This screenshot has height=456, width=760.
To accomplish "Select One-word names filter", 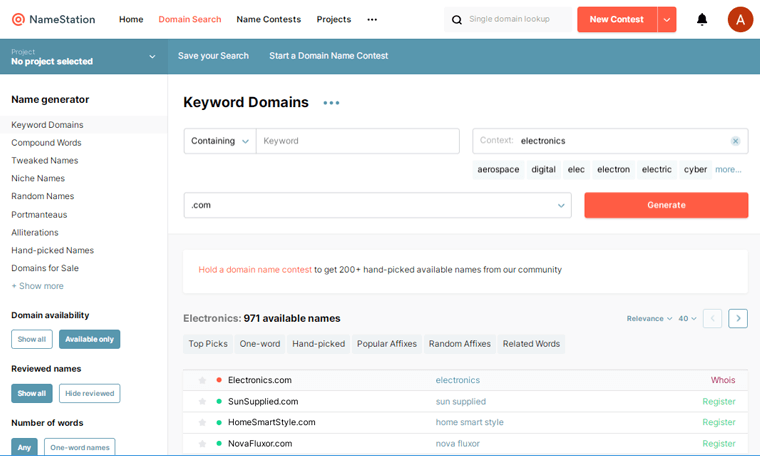I will tap(80, 447).
